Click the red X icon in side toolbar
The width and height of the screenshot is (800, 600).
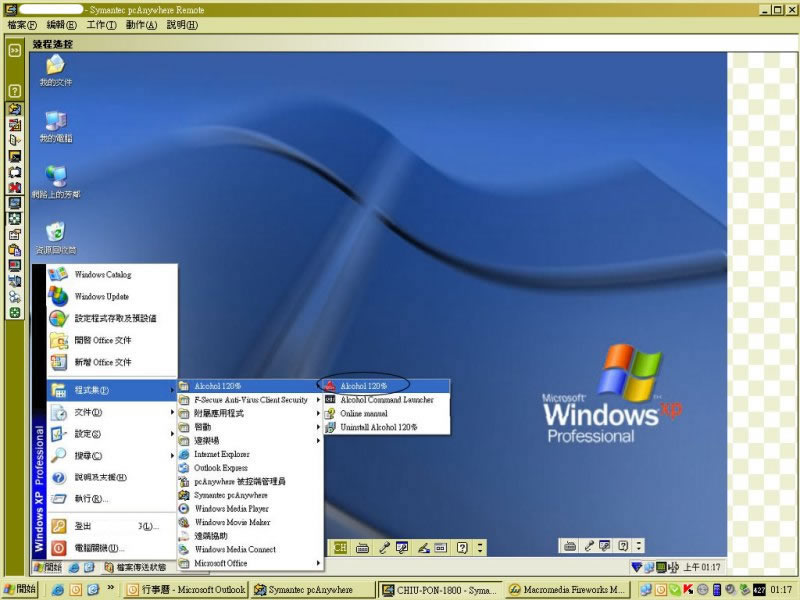click(x=15, y=187)
